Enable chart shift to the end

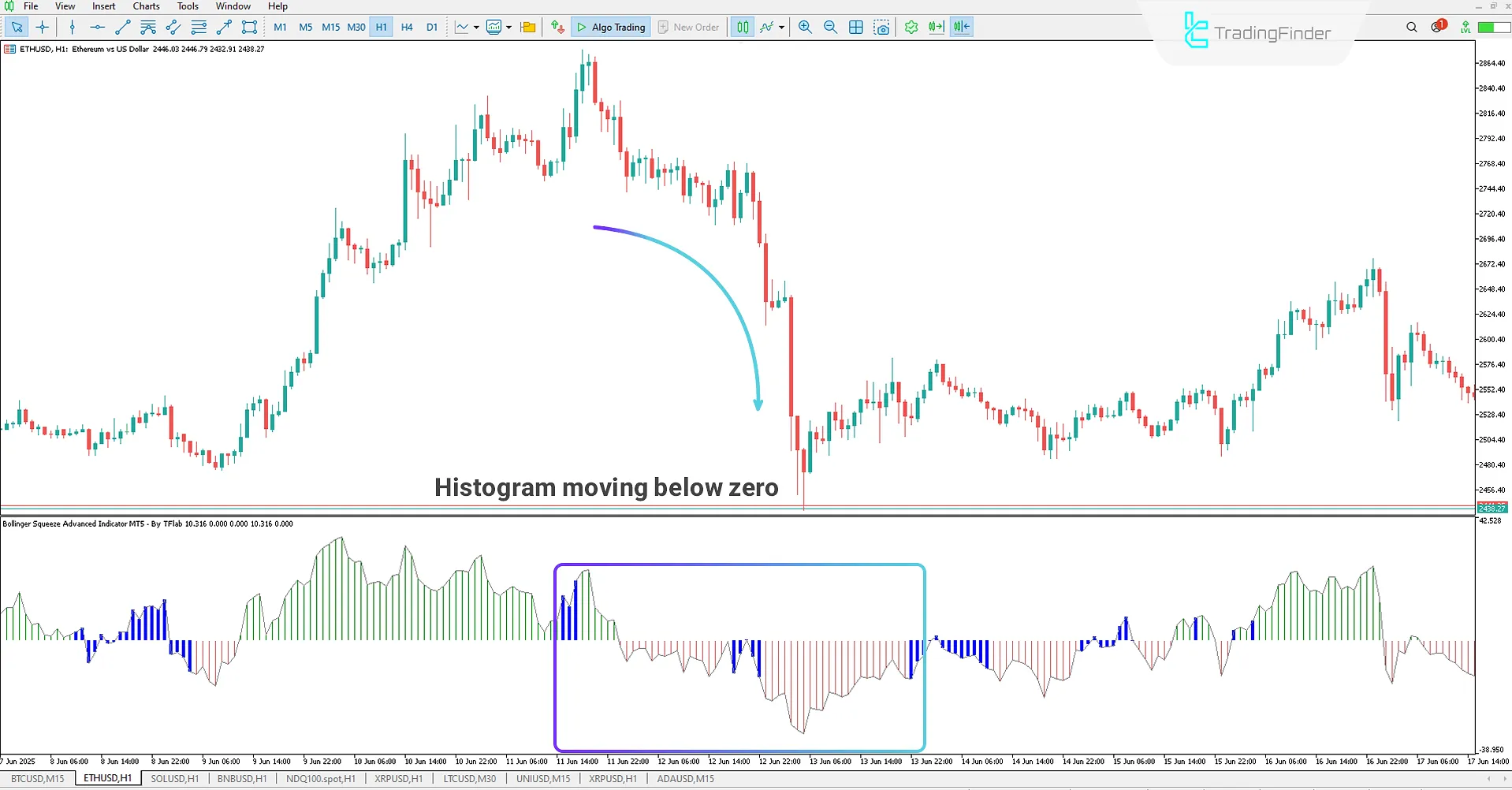click(961, 27)
